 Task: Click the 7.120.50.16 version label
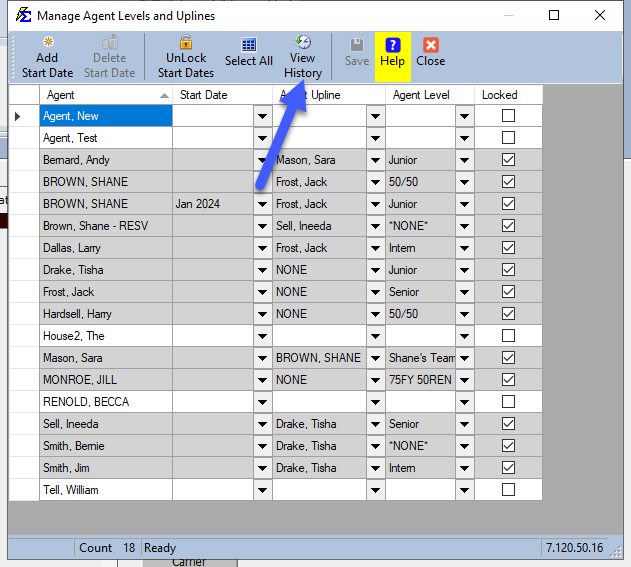tap(574, 548)
